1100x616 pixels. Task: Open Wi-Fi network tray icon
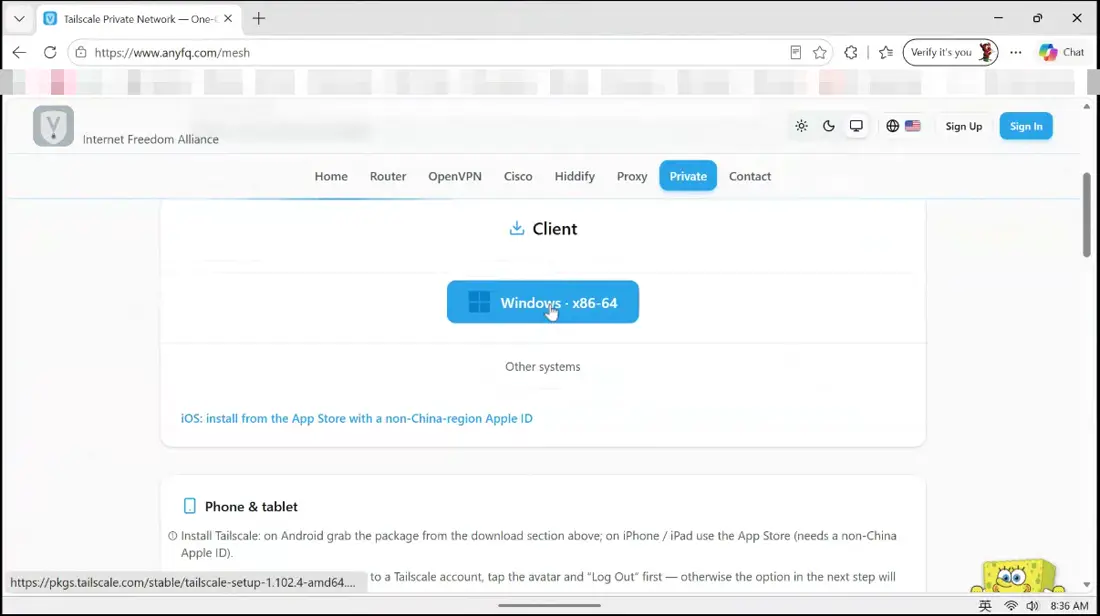click(1011, 605)
